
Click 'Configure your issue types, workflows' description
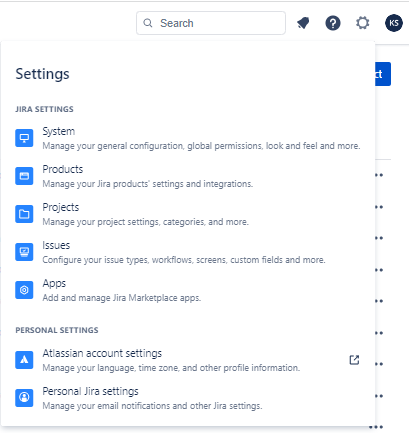click(184, 260)
